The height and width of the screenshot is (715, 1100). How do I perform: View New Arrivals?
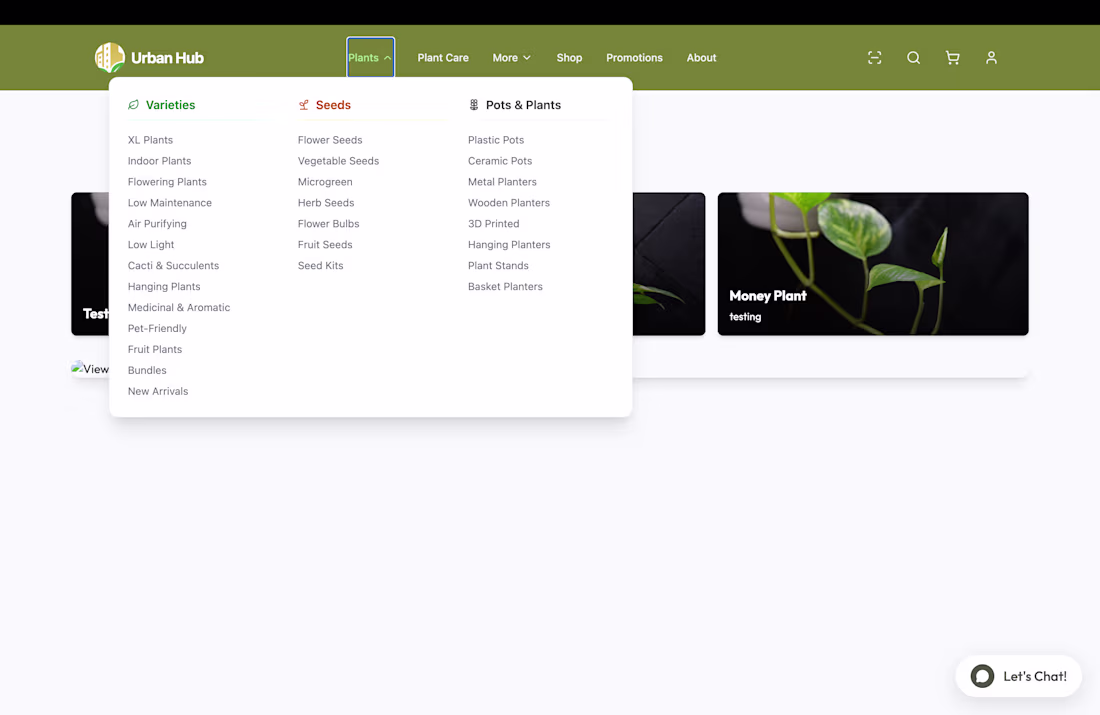click(x=158, y=392)
